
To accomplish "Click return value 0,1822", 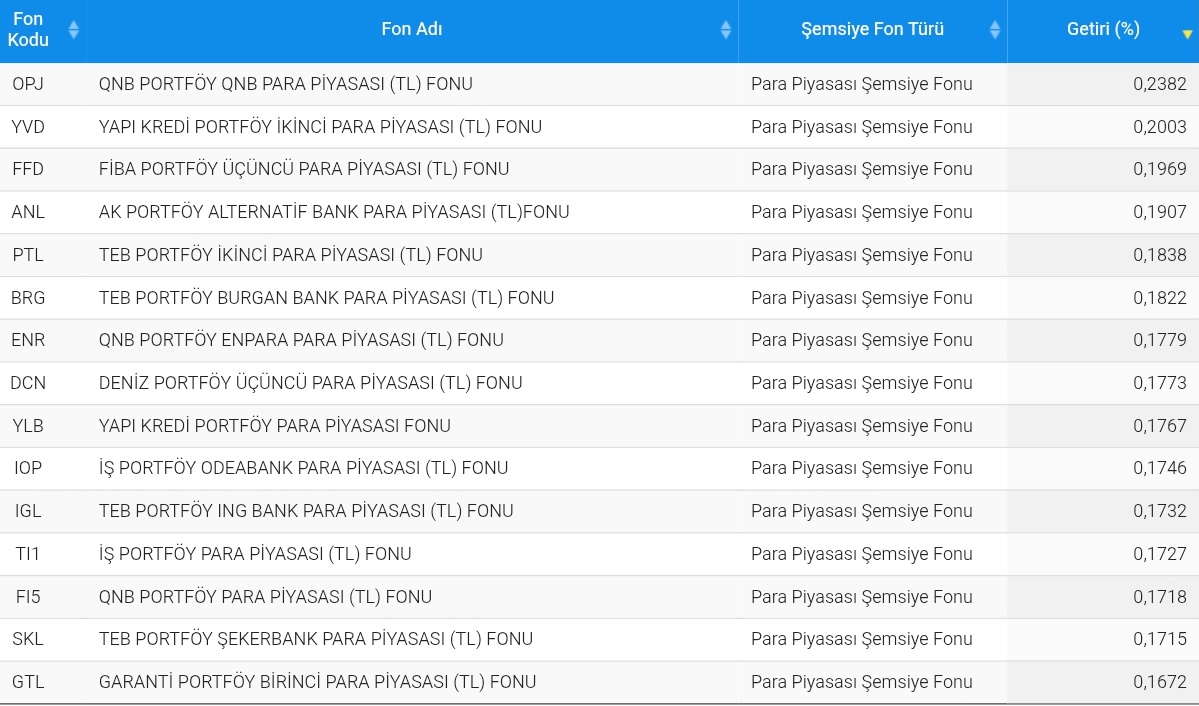I will (1159, 298).
